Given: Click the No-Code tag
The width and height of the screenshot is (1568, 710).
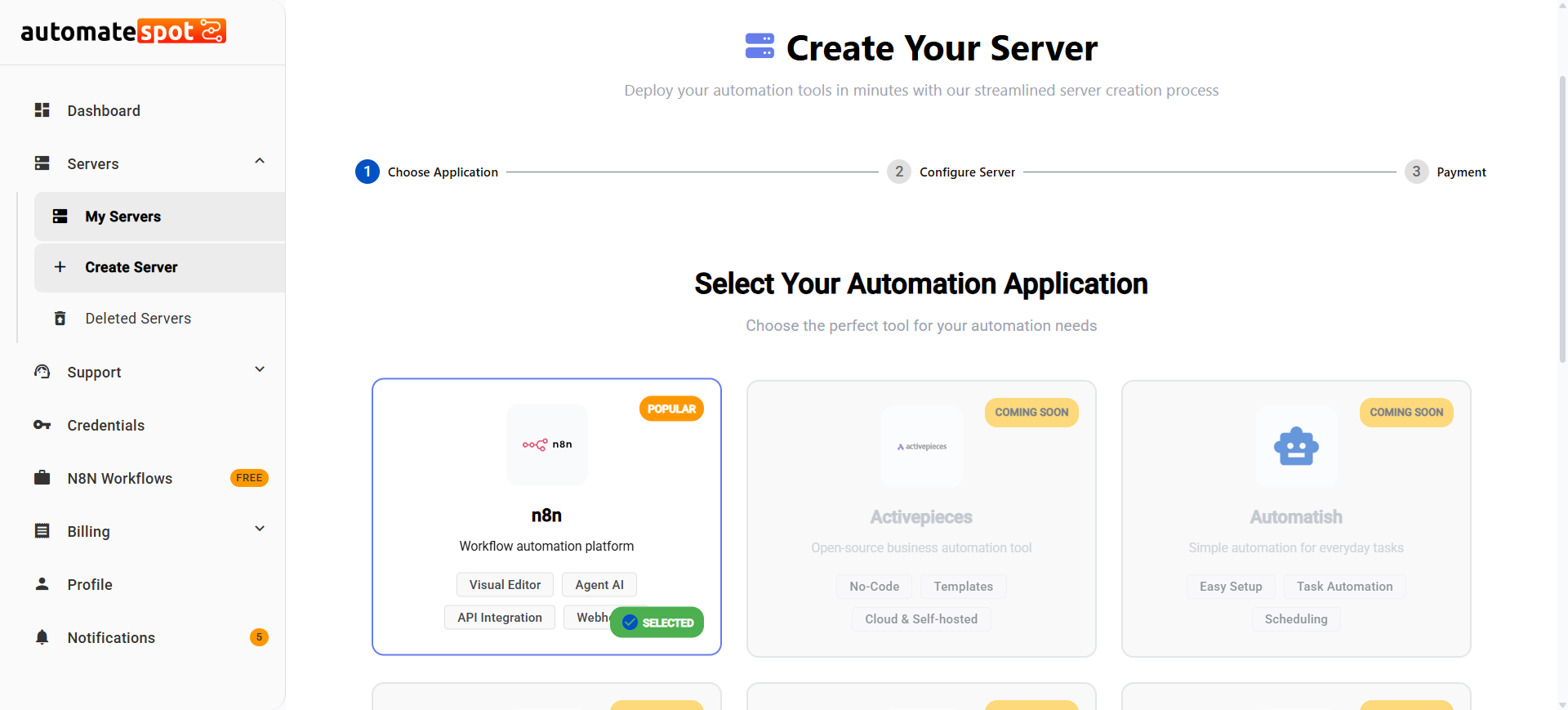Looking at the screenshot, I should [x=874, y=587].
